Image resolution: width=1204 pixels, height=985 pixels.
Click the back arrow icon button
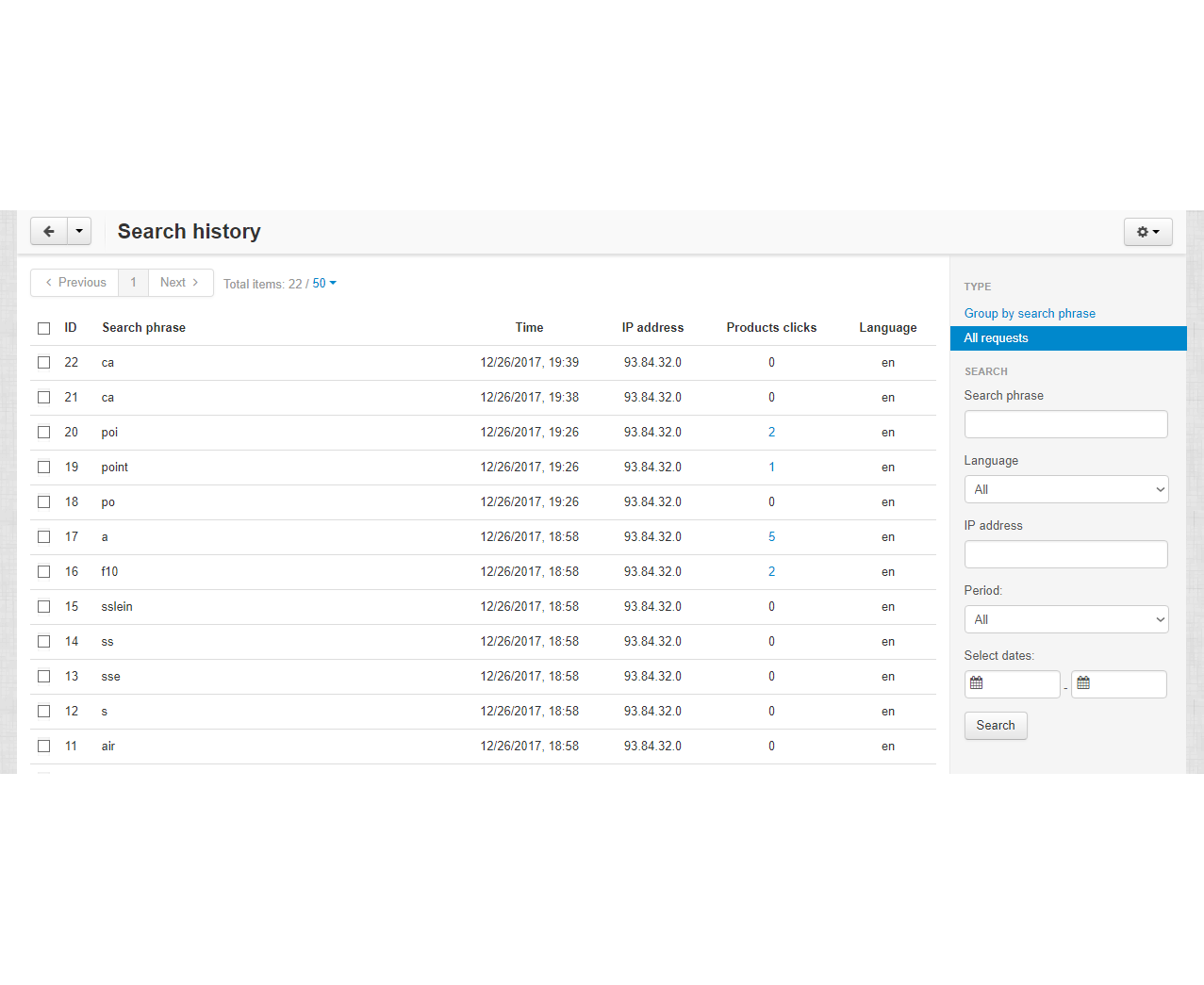click(49, 231)
